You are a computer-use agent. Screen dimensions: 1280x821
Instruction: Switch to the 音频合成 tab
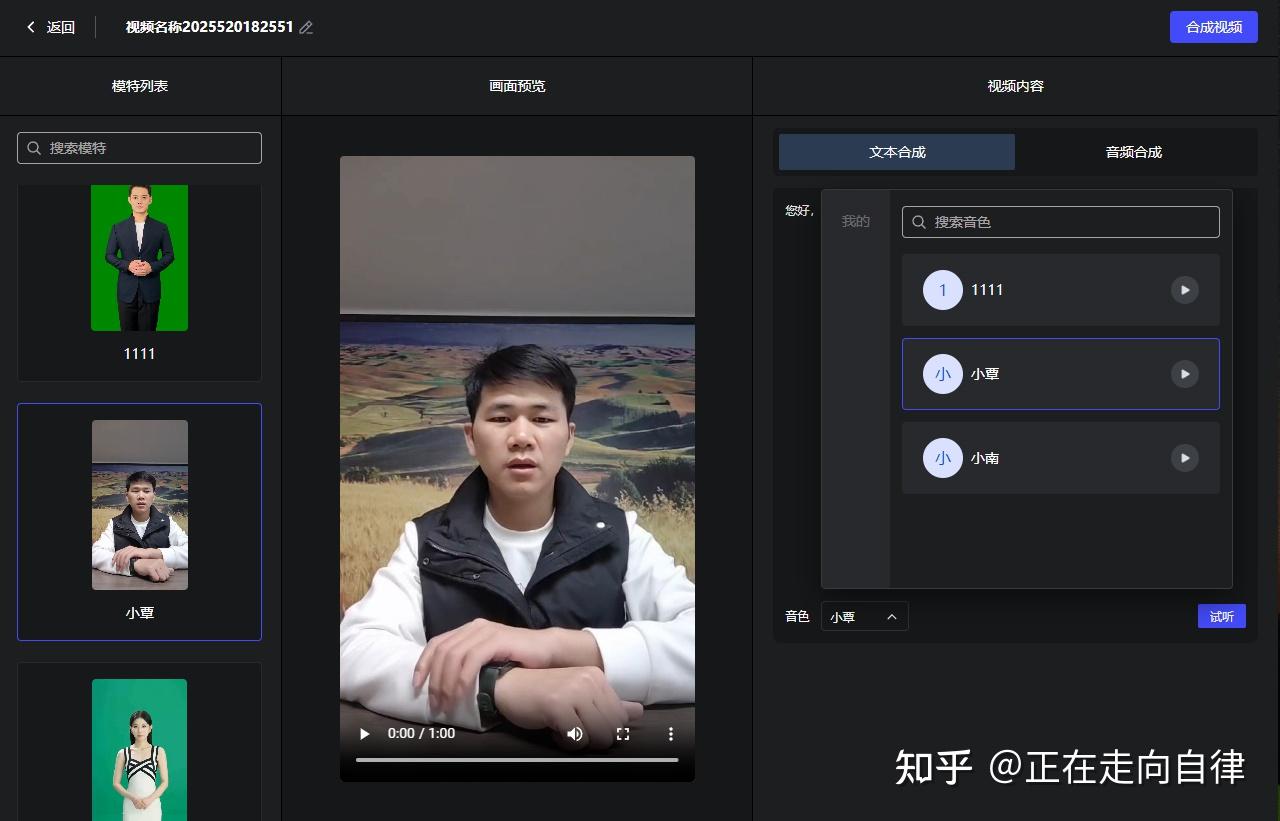click(1133, 151)
